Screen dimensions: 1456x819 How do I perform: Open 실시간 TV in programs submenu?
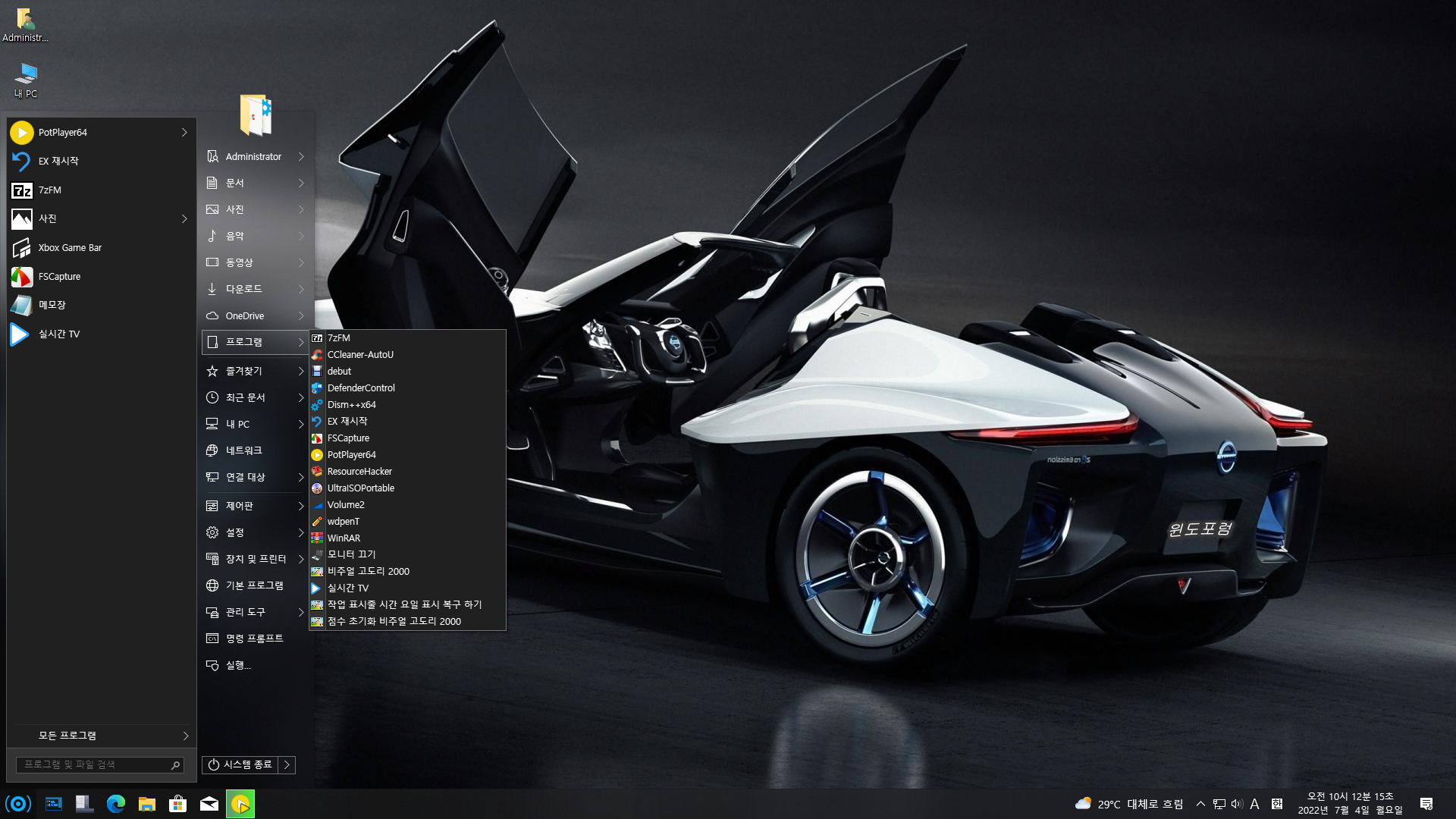pos(407,588)
